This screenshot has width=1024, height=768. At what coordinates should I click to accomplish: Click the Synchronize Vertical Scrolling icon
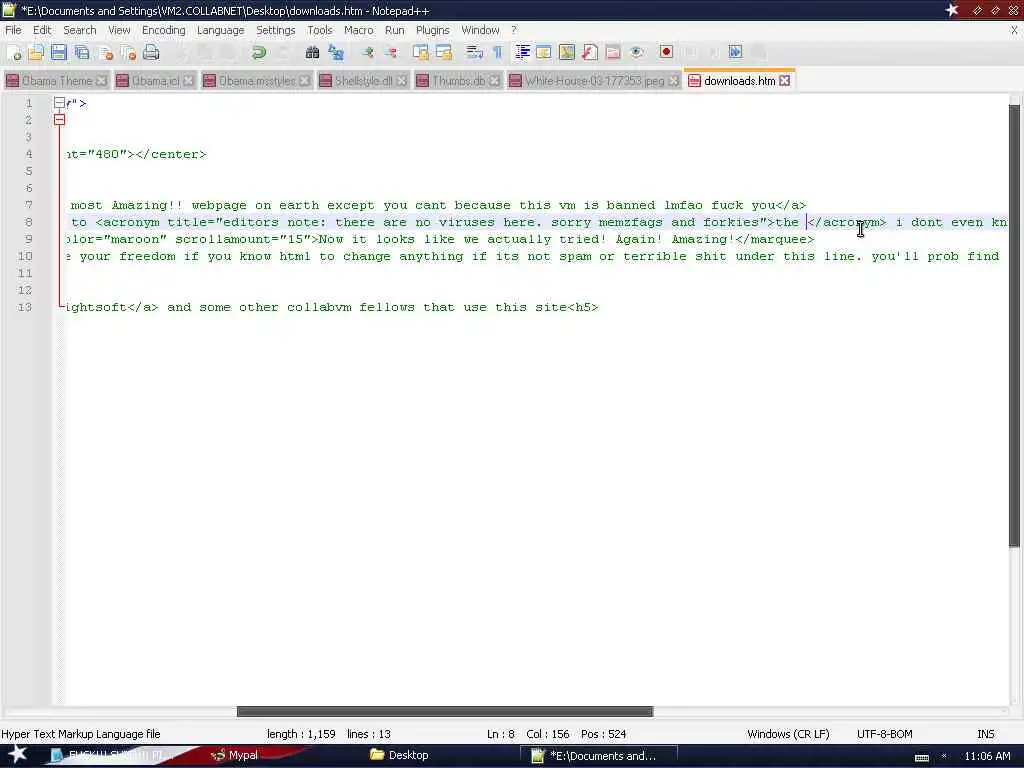[x=421, y=52]
